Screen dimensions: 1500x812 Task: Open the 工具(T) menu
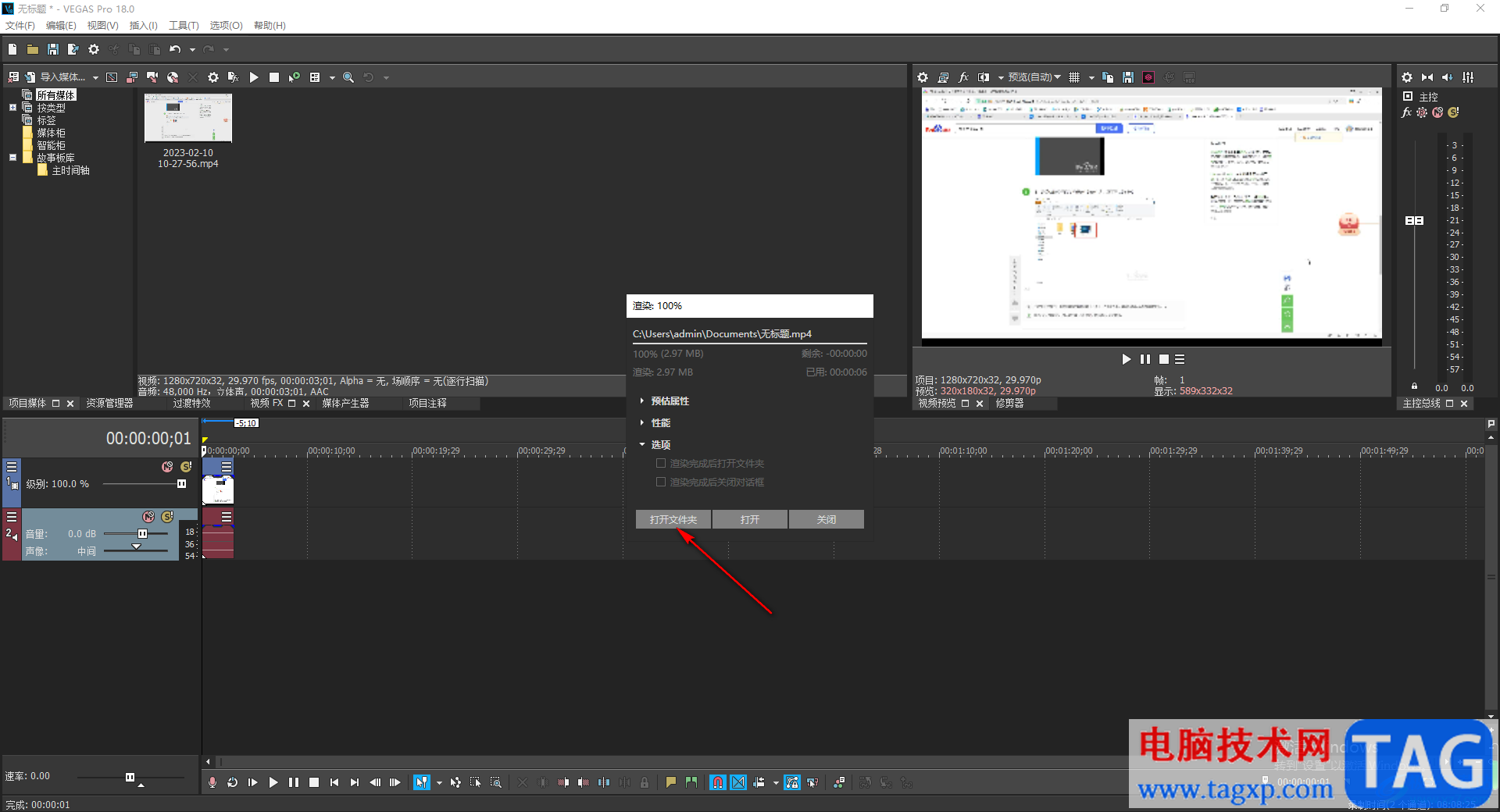point(184,25)
